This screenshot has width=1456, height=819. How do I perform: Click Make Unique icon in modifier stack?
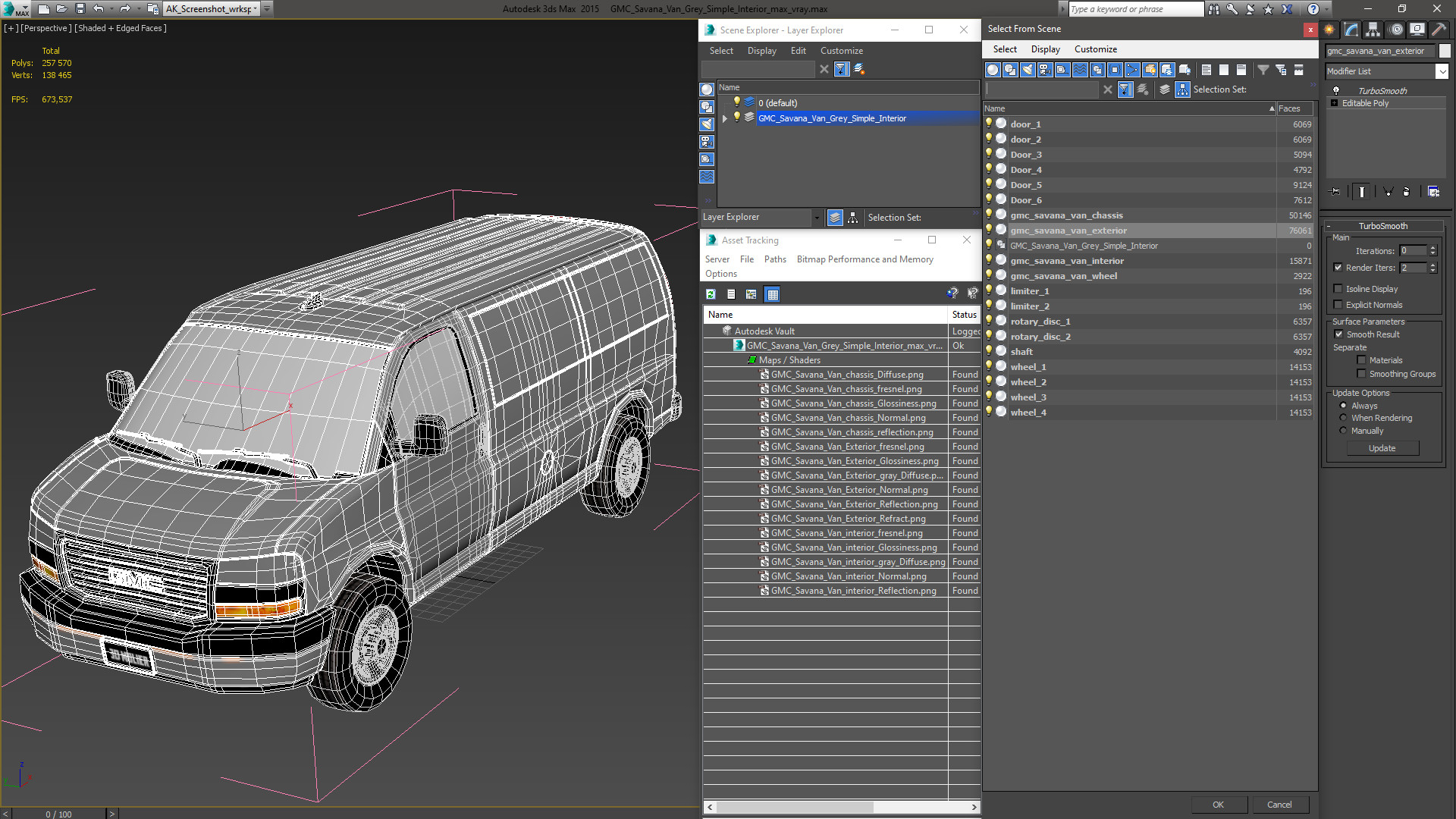tap(1388, 192)
